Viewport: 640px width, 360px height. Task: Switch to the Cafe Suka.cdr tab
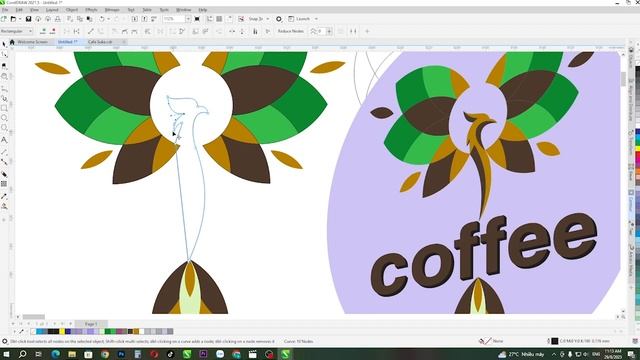[100, 42]
